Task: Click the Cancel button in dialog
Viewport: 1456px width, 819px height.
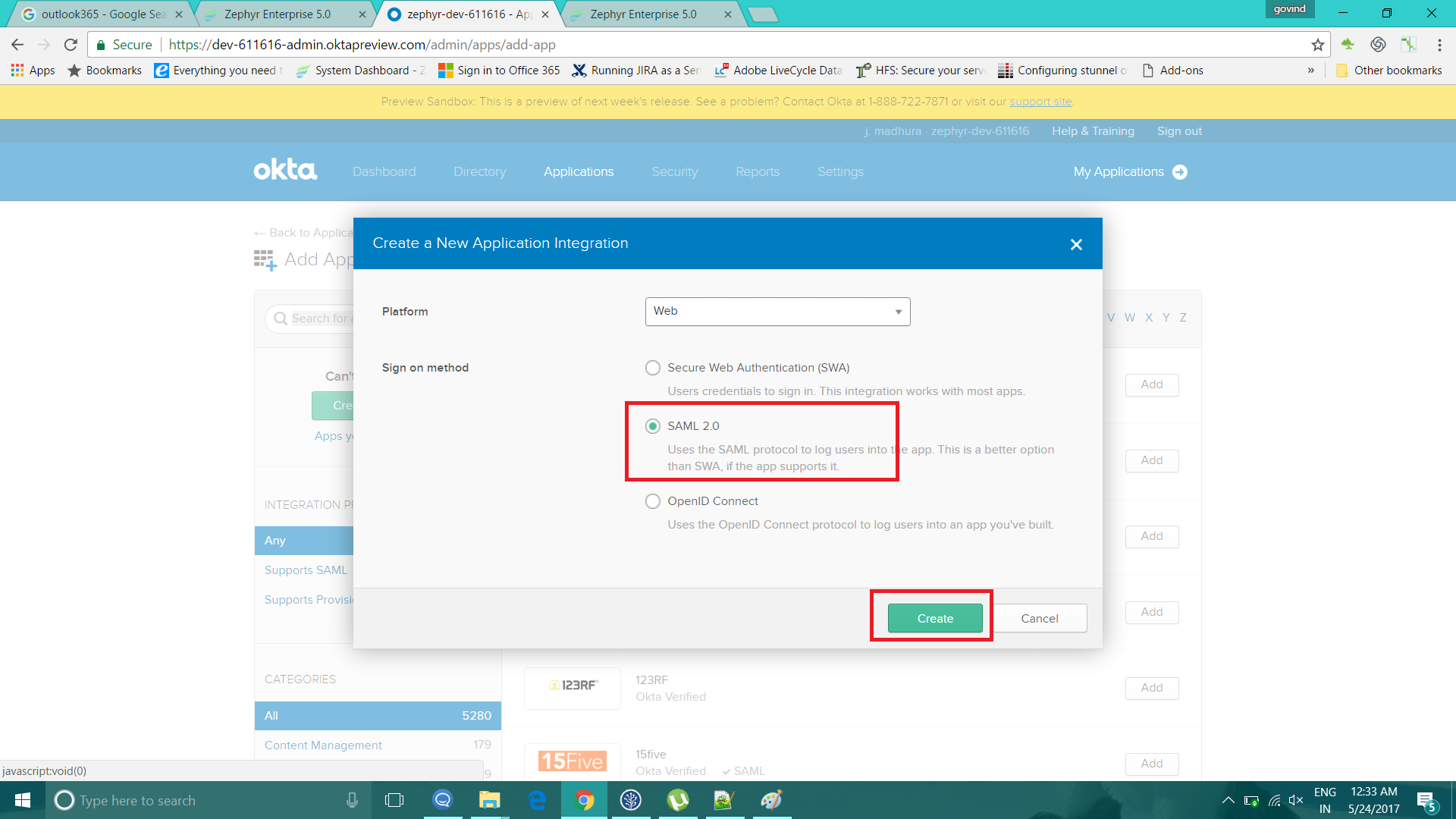Action: point(1039,618)
